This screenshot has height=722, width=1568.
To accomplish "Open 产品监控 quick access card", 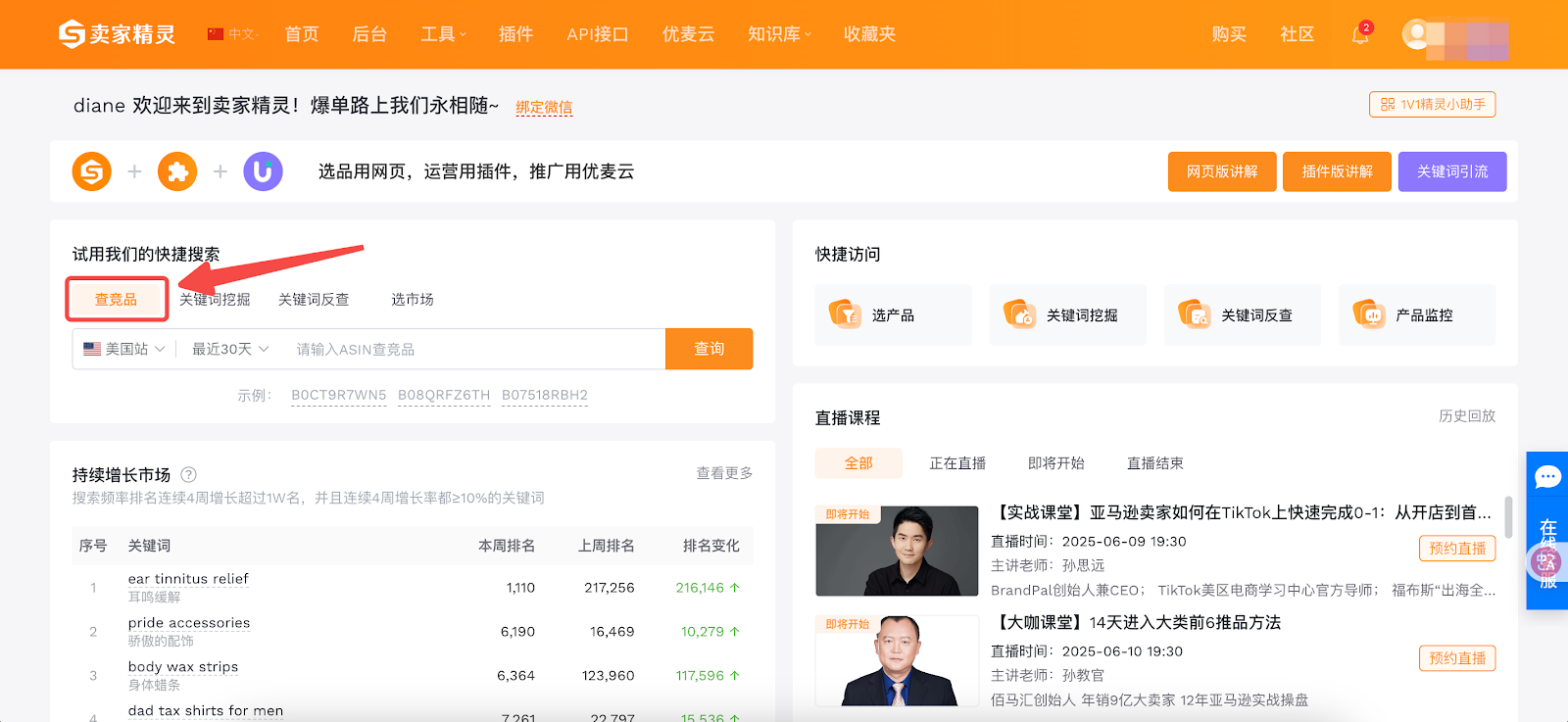I will 1417,315.
